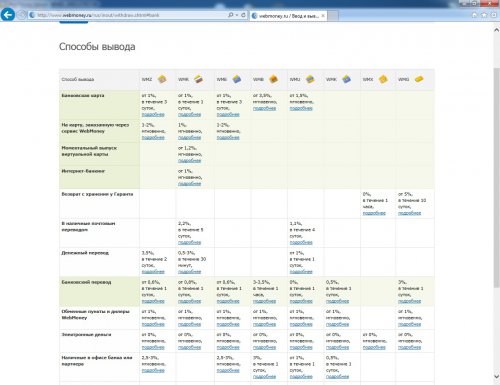Open подробнее for Обменные пункты, WMG column
The height and width of the screenshot is (385, 500).
[409, 324]
